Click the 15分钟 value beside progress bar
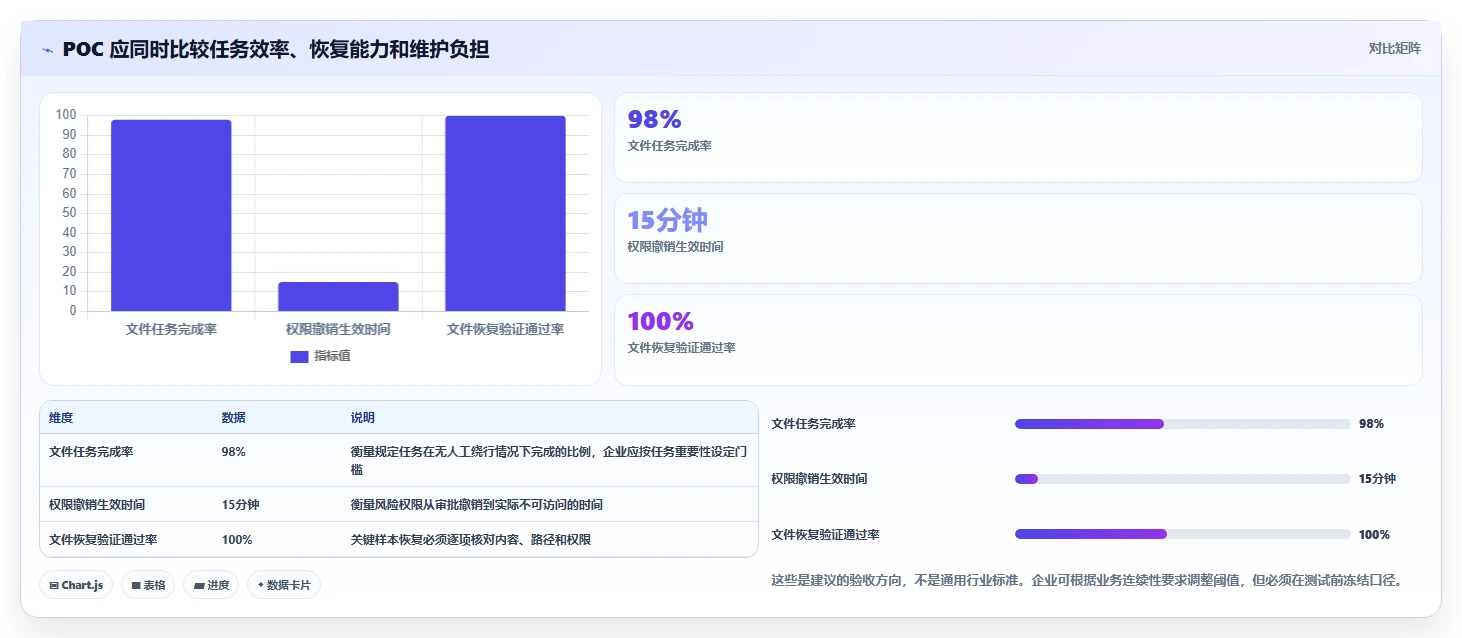Image resolution: width=1462 pixels, height=638 pixels. 1377,479
